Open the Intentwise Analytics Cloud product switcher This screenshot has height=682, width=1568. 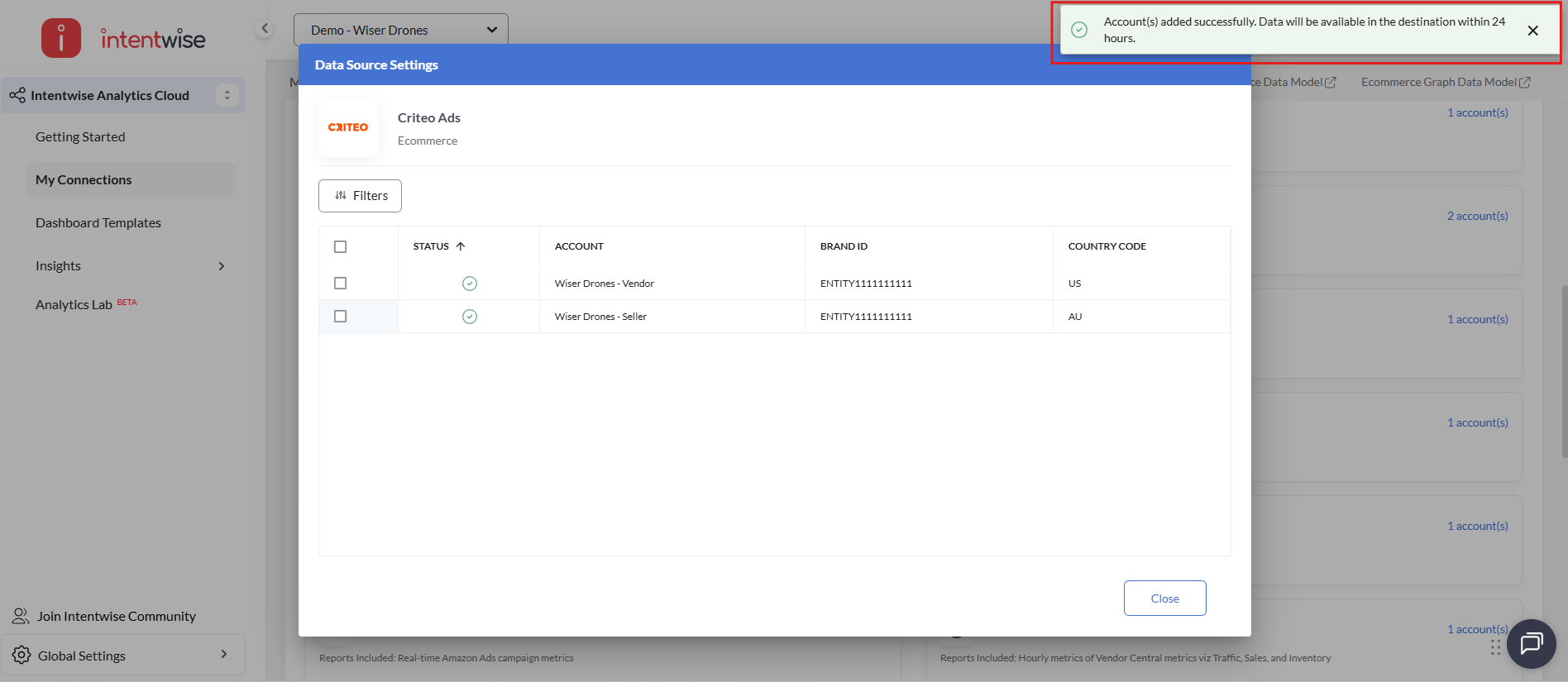click(x=227, y=96)
